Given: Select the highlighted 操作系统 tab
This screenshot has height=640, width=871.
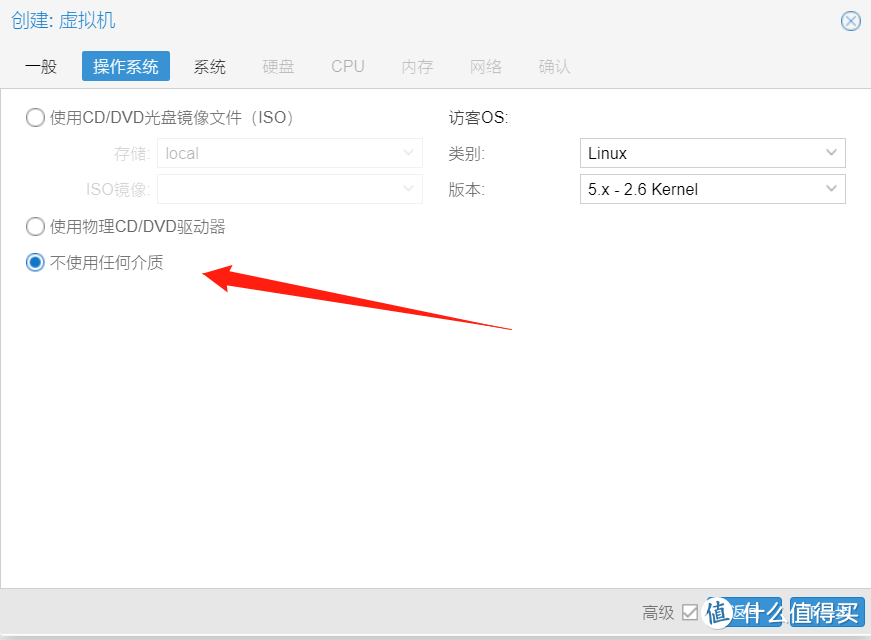Looking at the screenshot, I should pos(125,66).
